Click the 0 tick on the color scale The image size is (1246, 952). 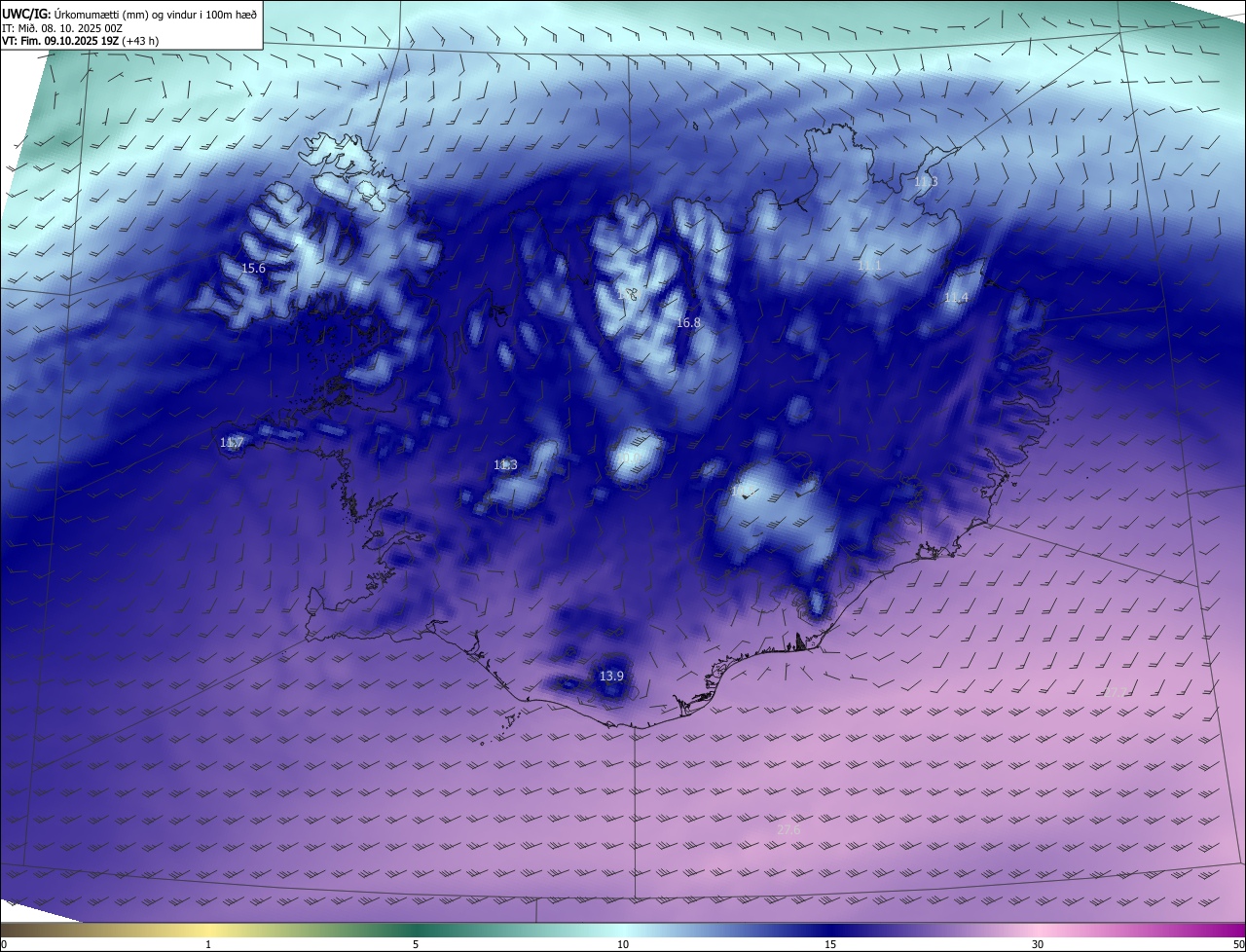tap(4, 944)
